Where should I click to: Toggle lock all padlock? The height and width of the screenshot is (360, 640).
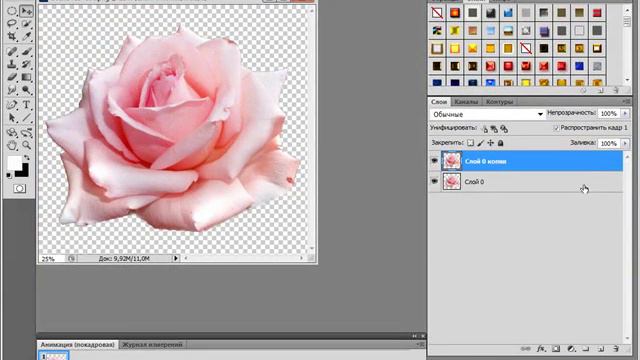point(500,143)
